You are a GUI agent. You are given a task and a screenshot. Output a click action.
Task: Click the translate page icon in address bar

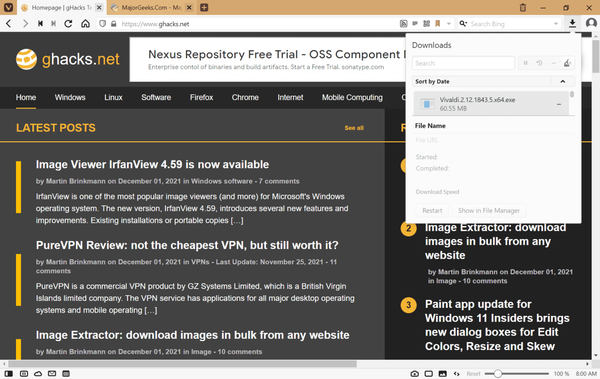click(403, 24)
